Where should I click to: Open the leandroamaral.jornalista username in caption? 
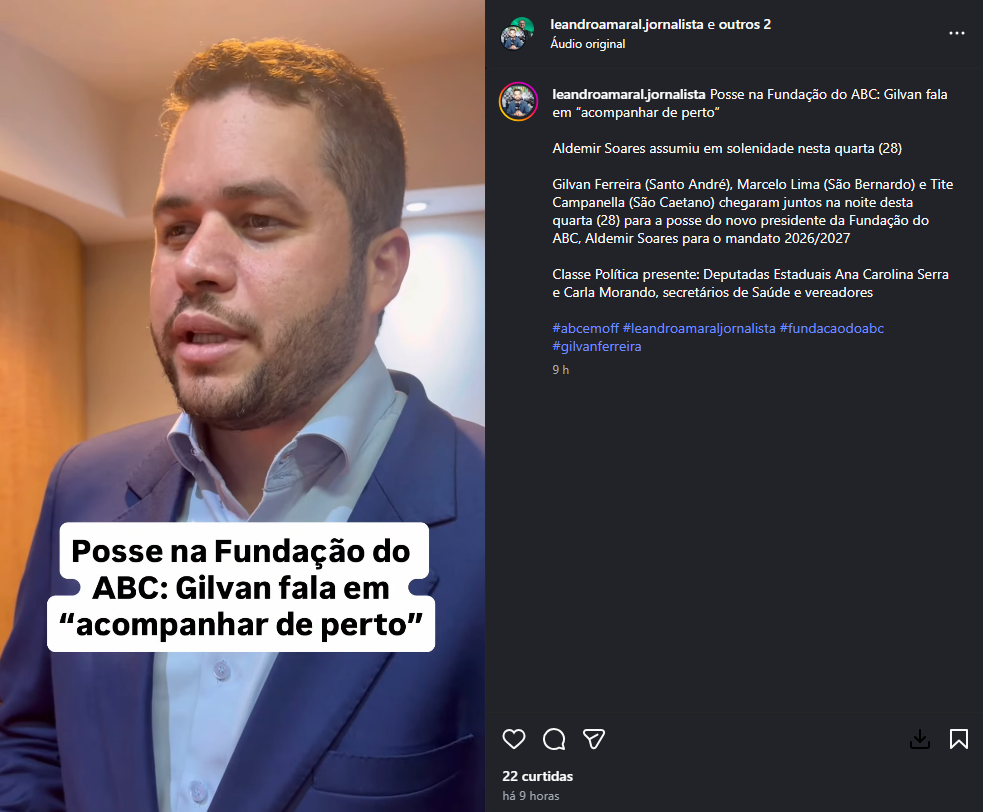[629, 95]
